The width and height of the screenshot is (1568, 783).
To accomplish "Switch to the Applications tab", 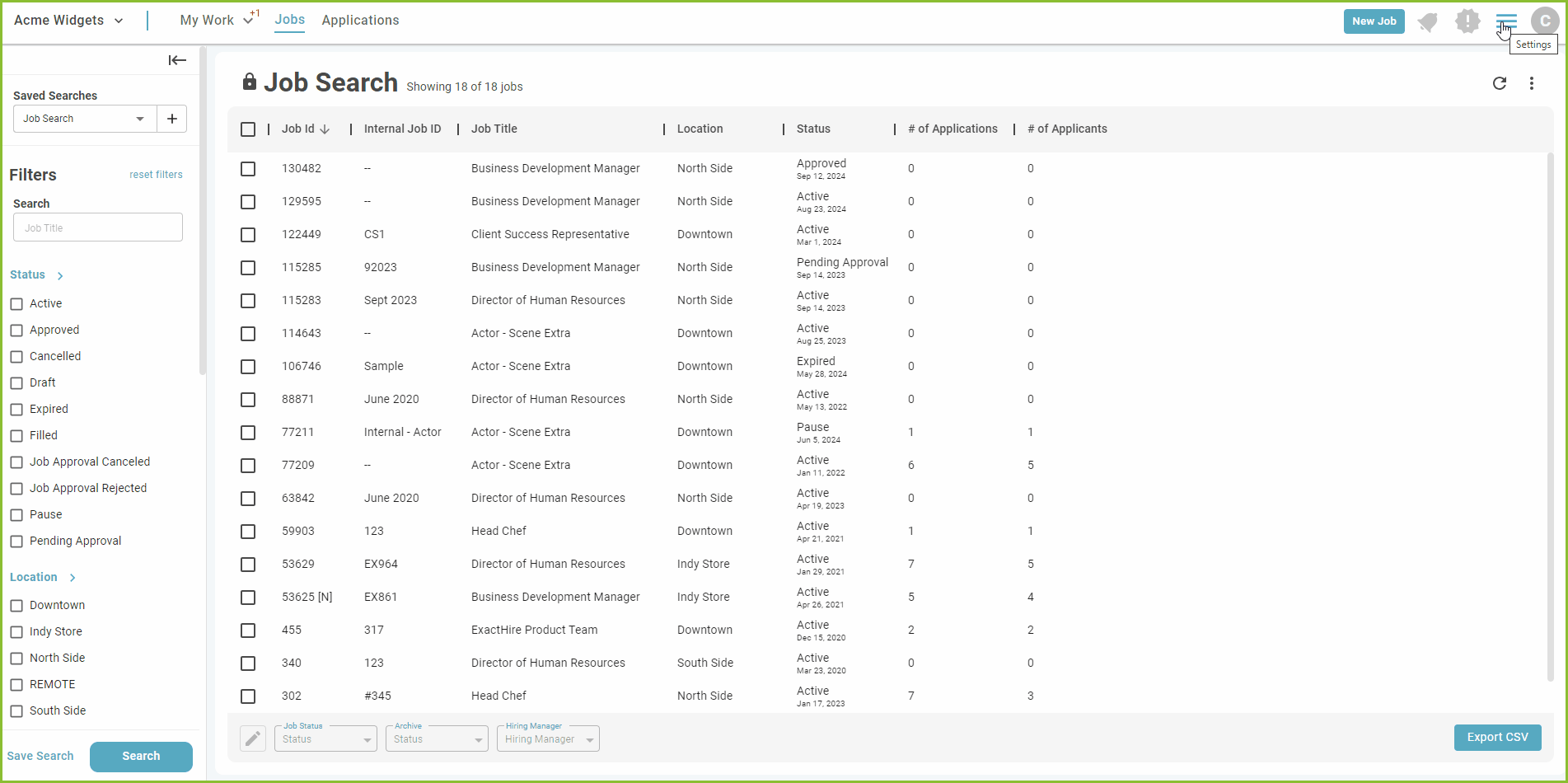I will pyautogui.click(x=360, y=20).
